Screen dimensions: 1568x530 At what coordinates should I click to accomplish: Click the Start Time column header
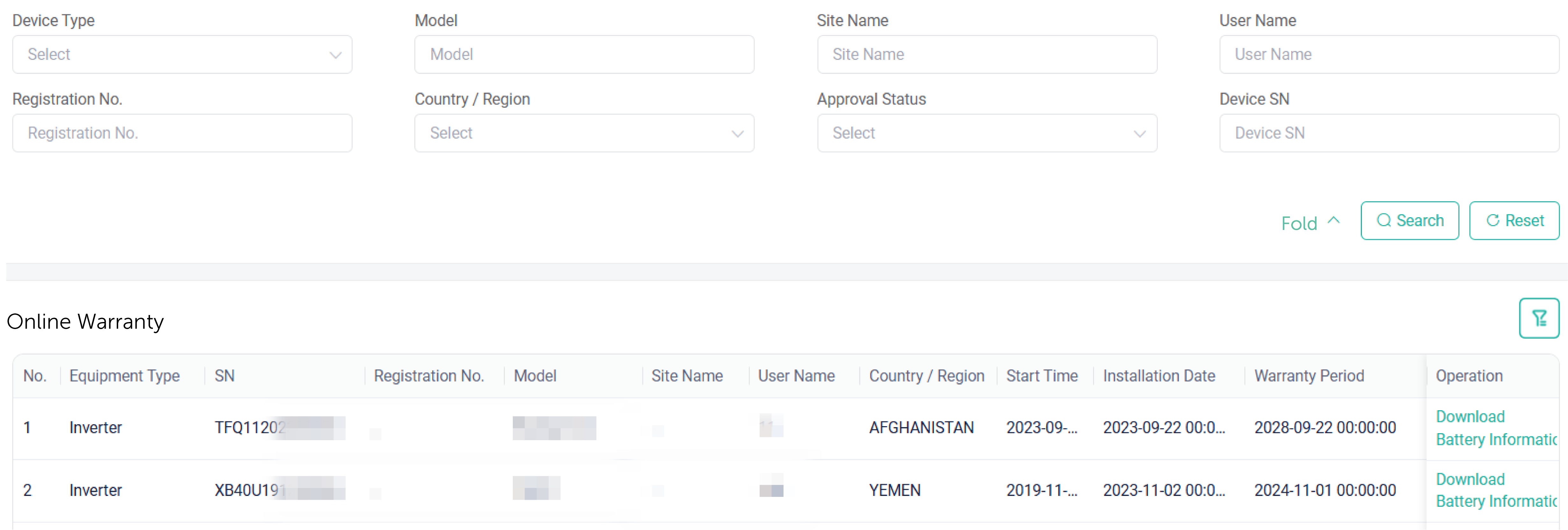[x=1042, y=376]
